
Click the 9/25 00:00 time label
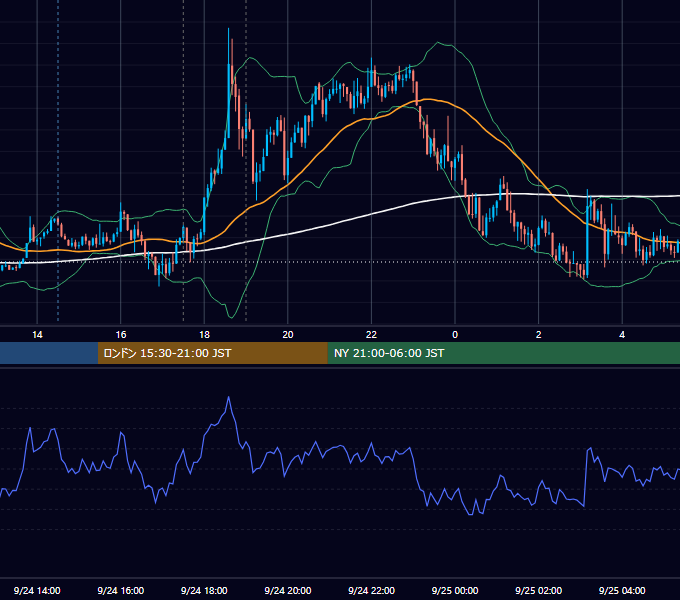[455, 590]
